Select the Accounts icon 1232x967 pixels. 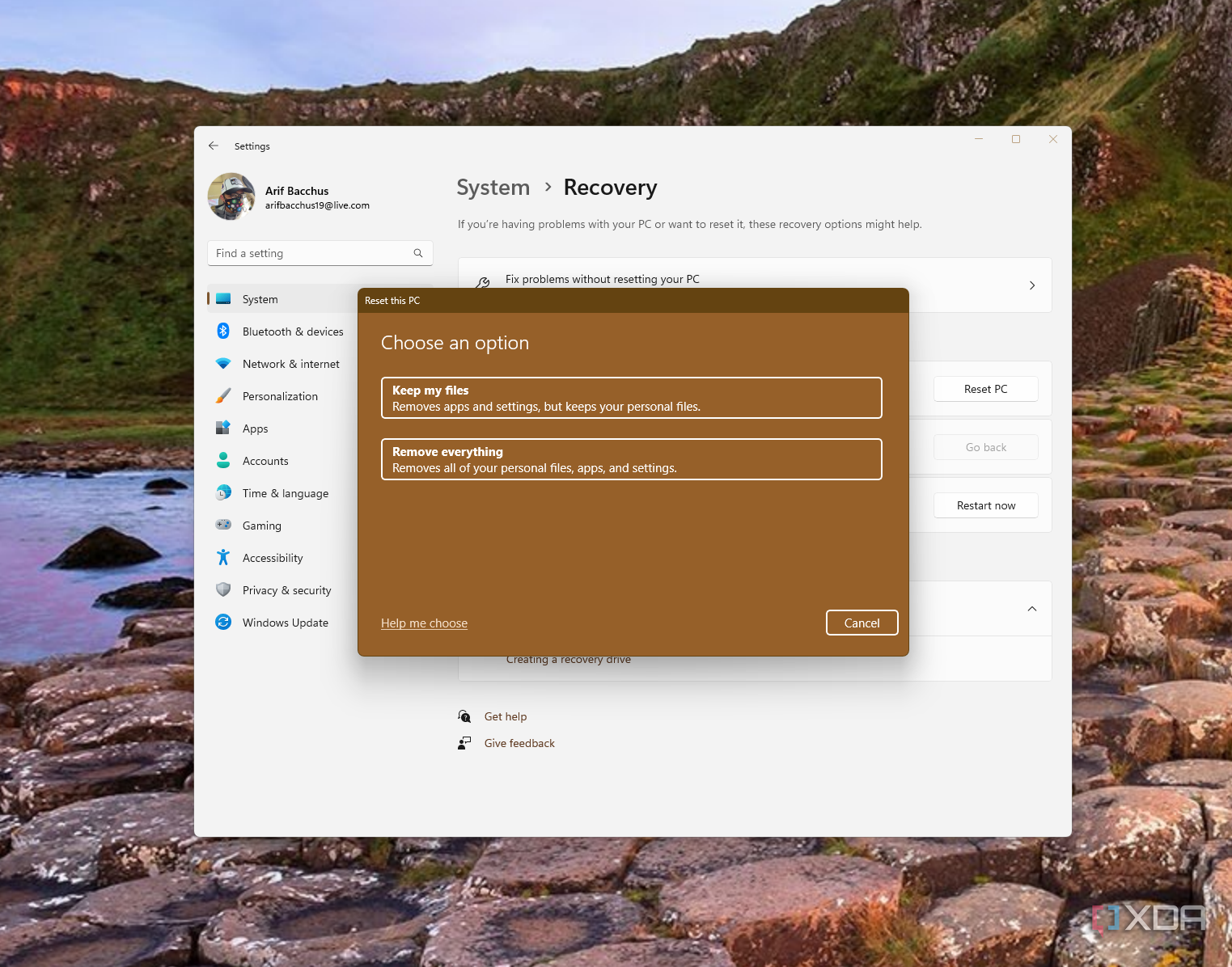(x=222, y=460)
